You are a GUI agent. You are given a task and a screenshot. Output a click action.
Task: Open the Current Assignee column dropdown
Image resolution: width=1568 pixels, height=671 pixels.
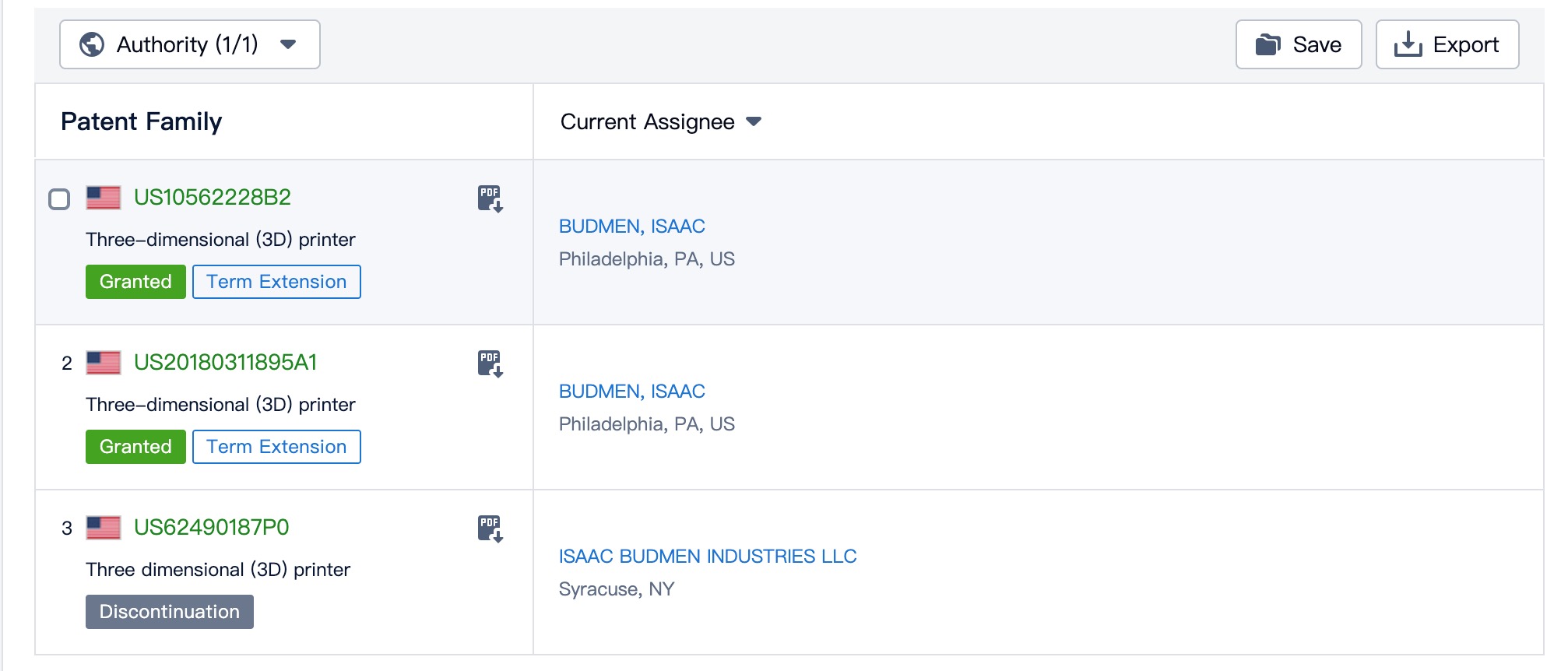pos(753,121)
